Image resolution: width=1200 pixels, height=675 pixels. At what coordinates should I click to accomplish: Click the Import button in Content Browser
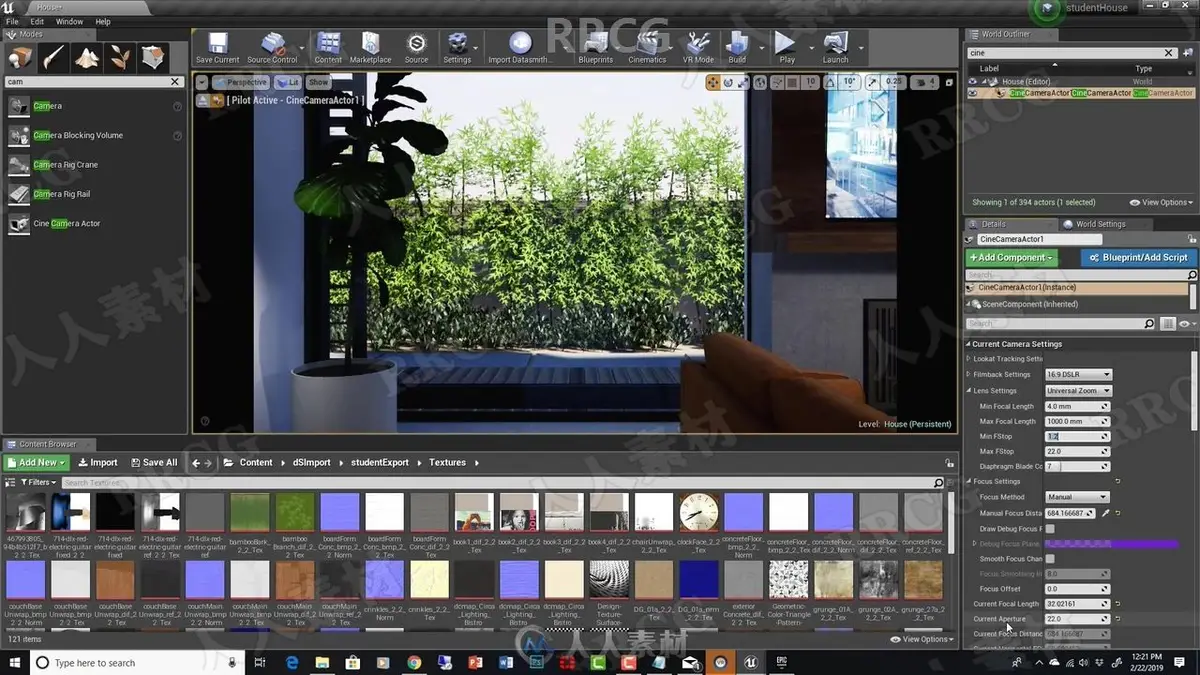[x=97, y=462]
